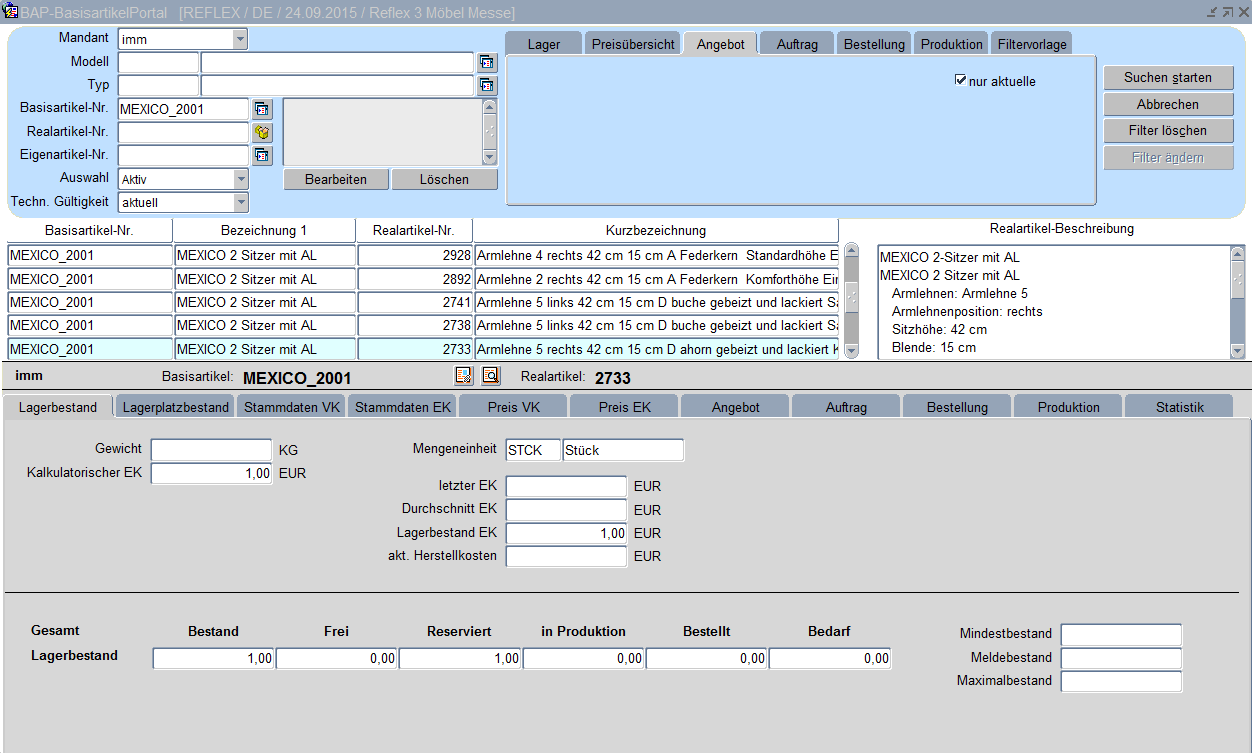This screenshot has height=753, width=1252.
Task: Open the lookup list next to Modell
Action: pos(487,62)
